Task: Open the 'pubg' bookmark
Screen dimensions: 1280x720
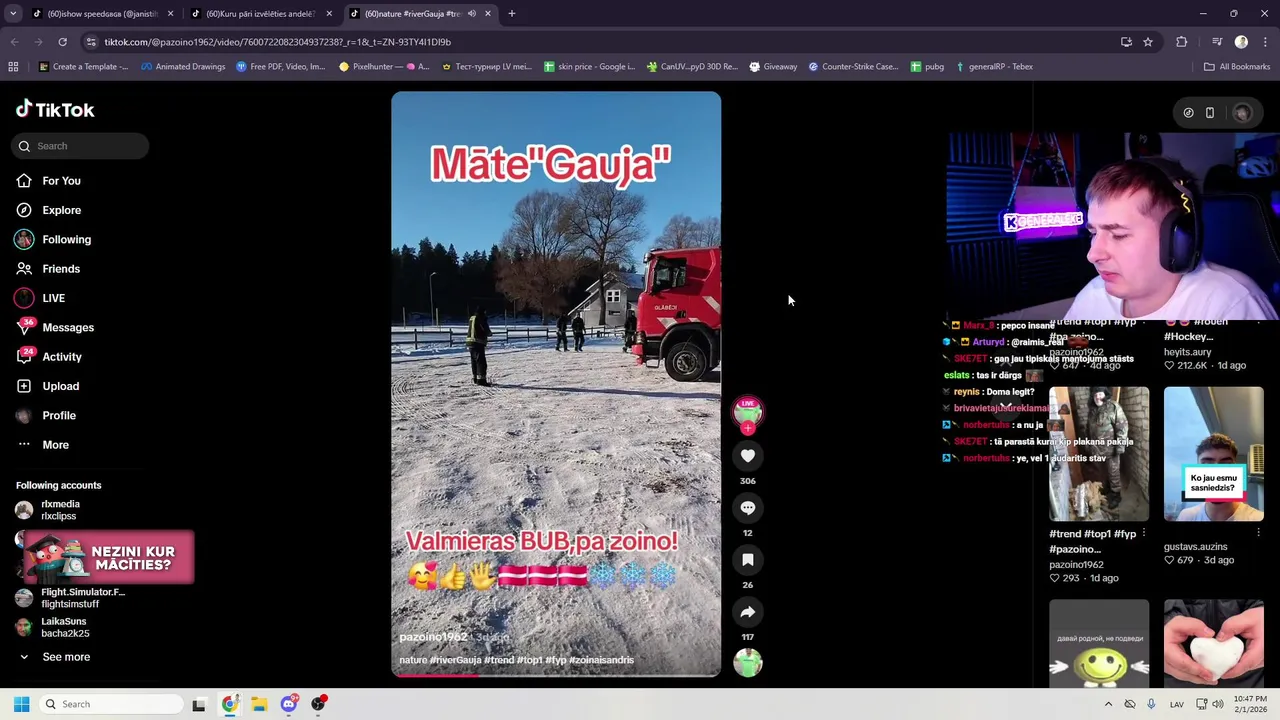Action: coord(927,67)
